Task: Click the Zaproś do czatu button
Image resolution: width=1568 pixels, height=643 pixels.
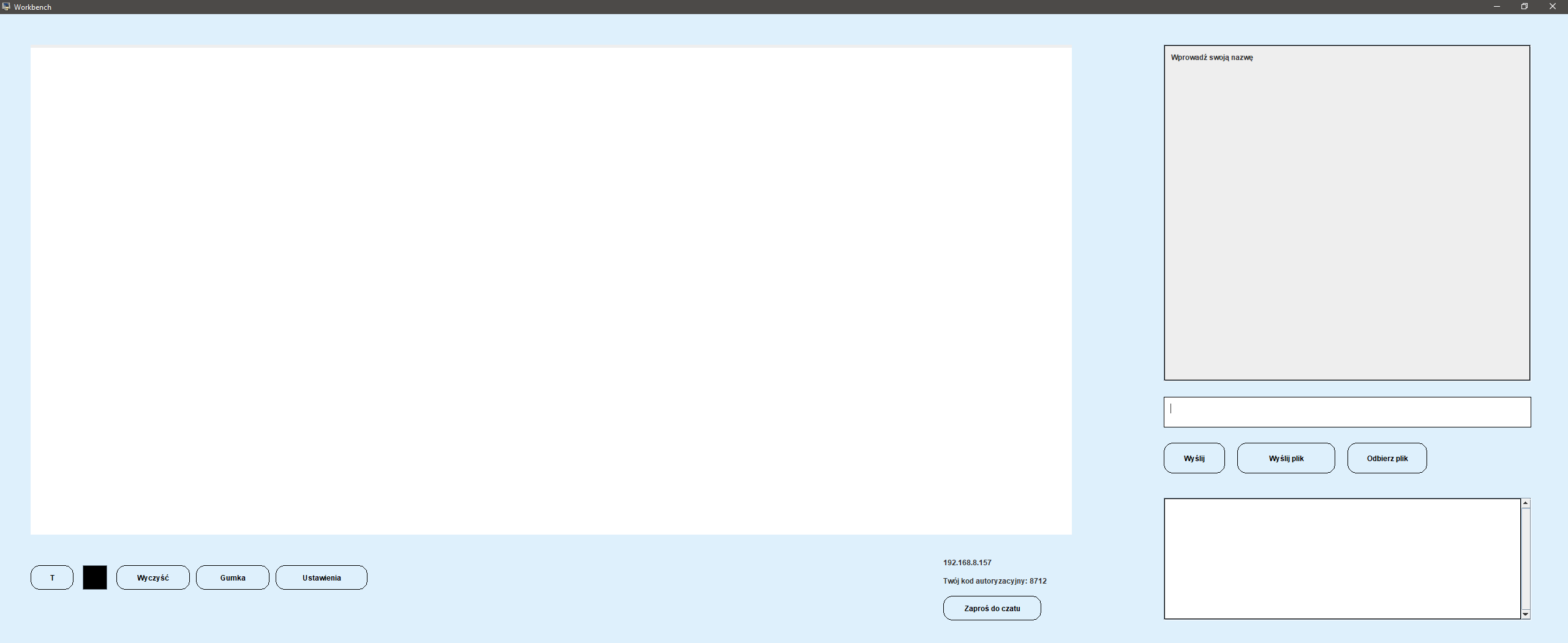Action: click(x=992, y=608)
